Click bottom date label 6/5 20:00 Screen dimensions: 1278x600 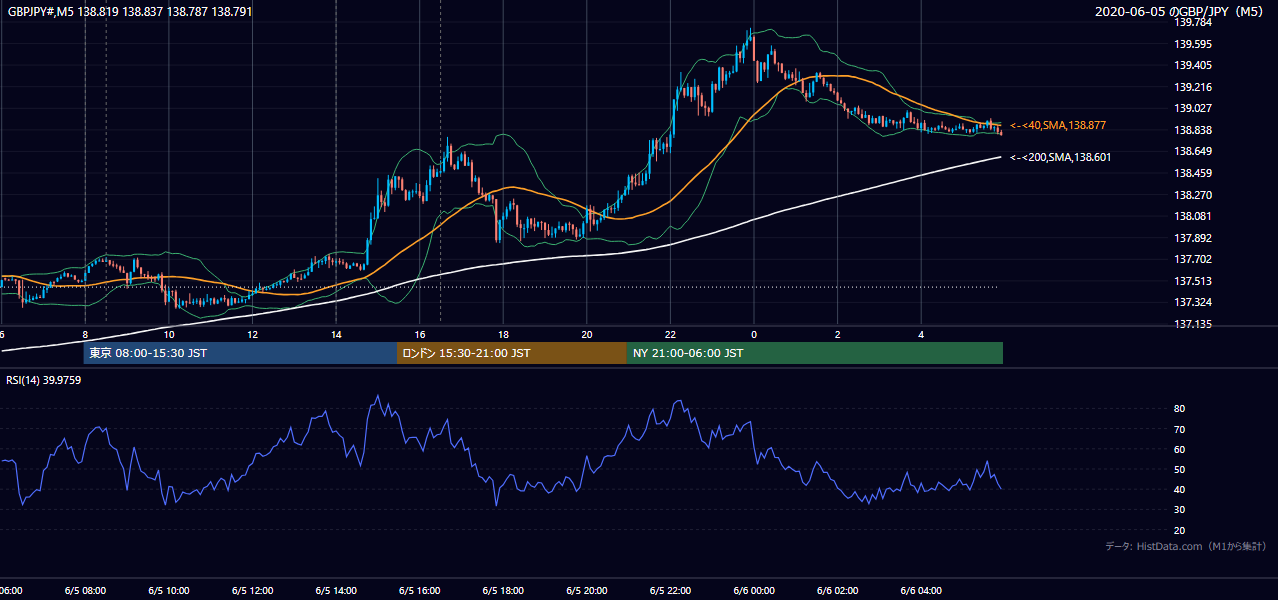pos(587,591)
